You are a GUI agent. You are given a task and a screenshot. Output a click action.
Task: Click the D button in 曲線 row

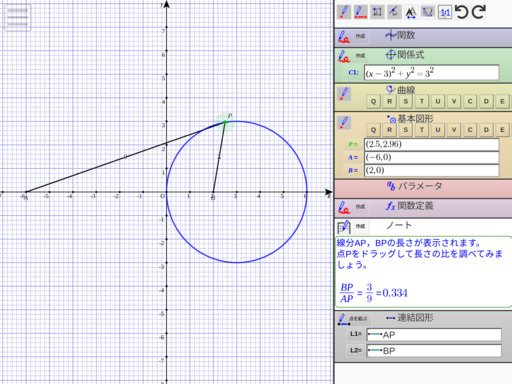tap(486, 101)
